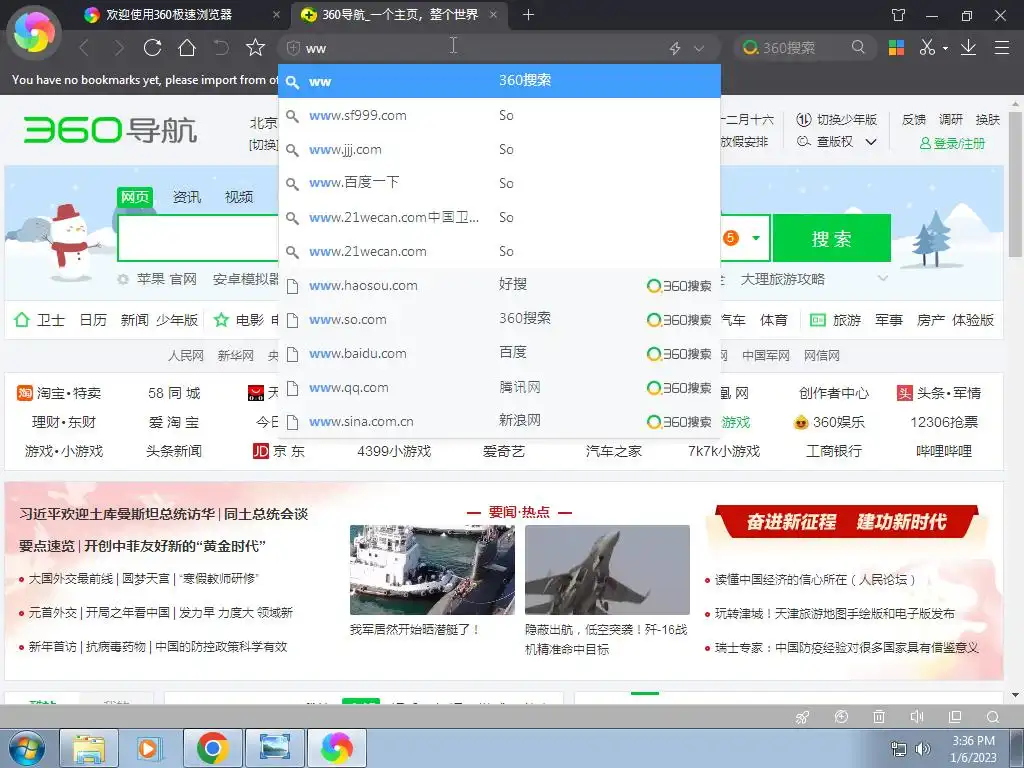1024x768 pixels.
Task: Bookmark this page with the star icon
Action: click(x=255, y=48)
